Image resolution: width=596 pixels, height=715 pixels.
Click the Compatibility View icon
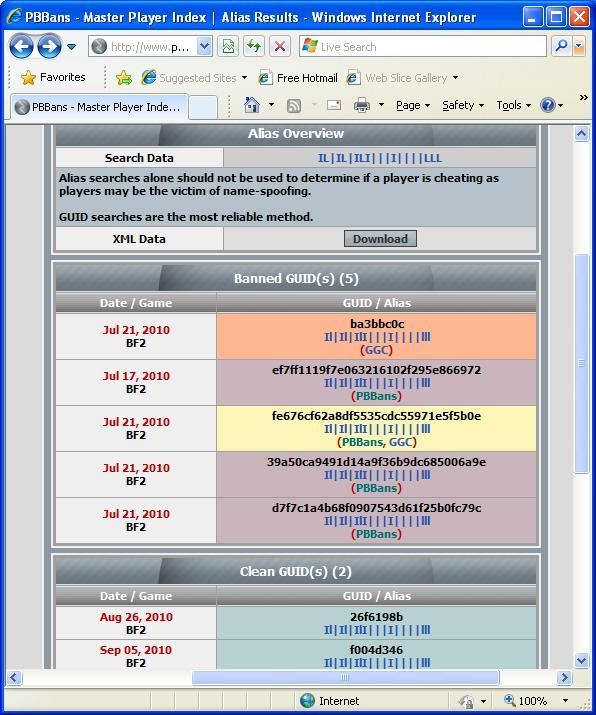pyautogui.click(x=228, y=47)
